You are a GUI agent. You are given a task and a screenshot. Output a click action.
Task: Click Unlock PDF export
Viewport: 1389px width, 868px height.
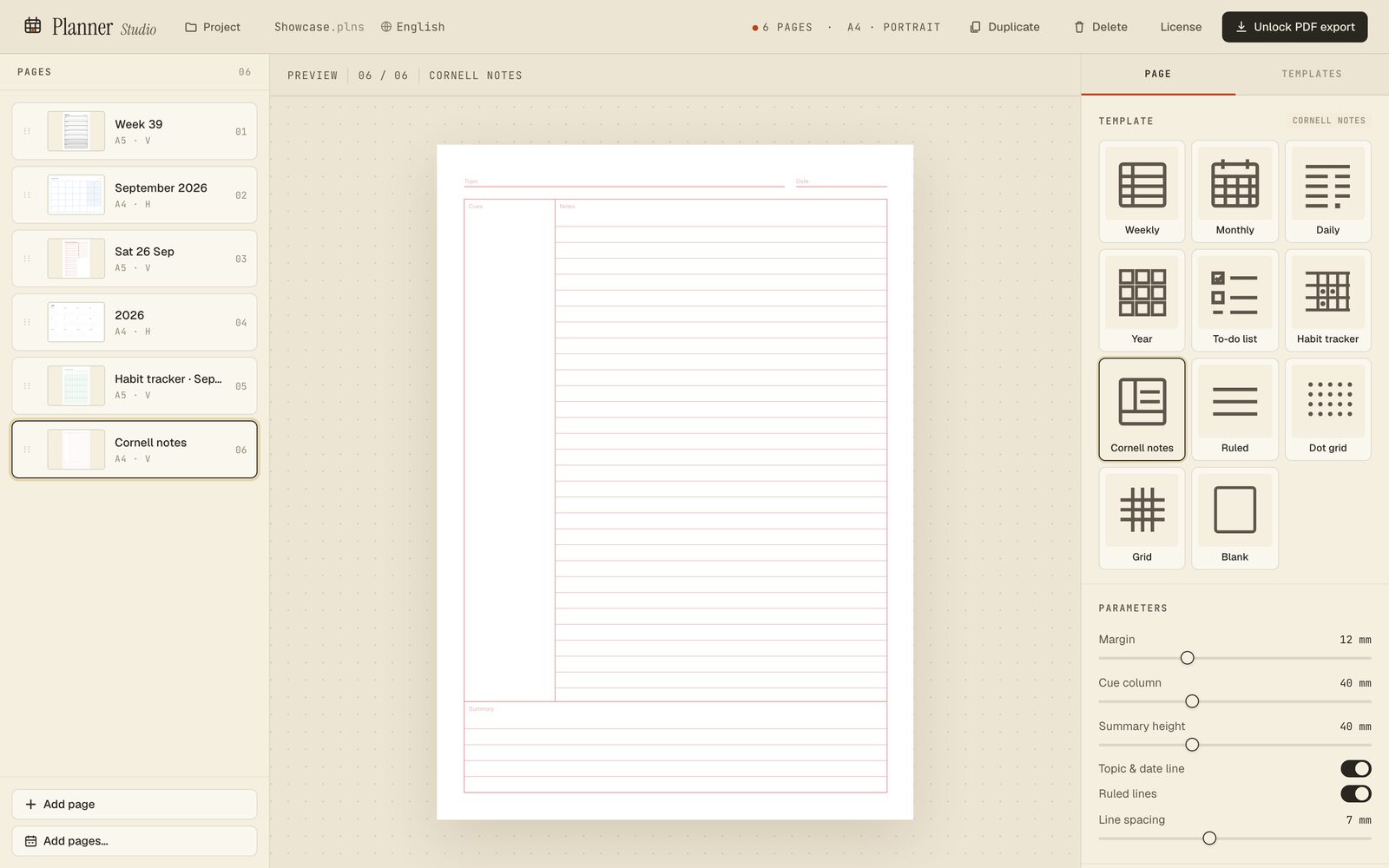pyautogui.click(x=1294, y=27)
